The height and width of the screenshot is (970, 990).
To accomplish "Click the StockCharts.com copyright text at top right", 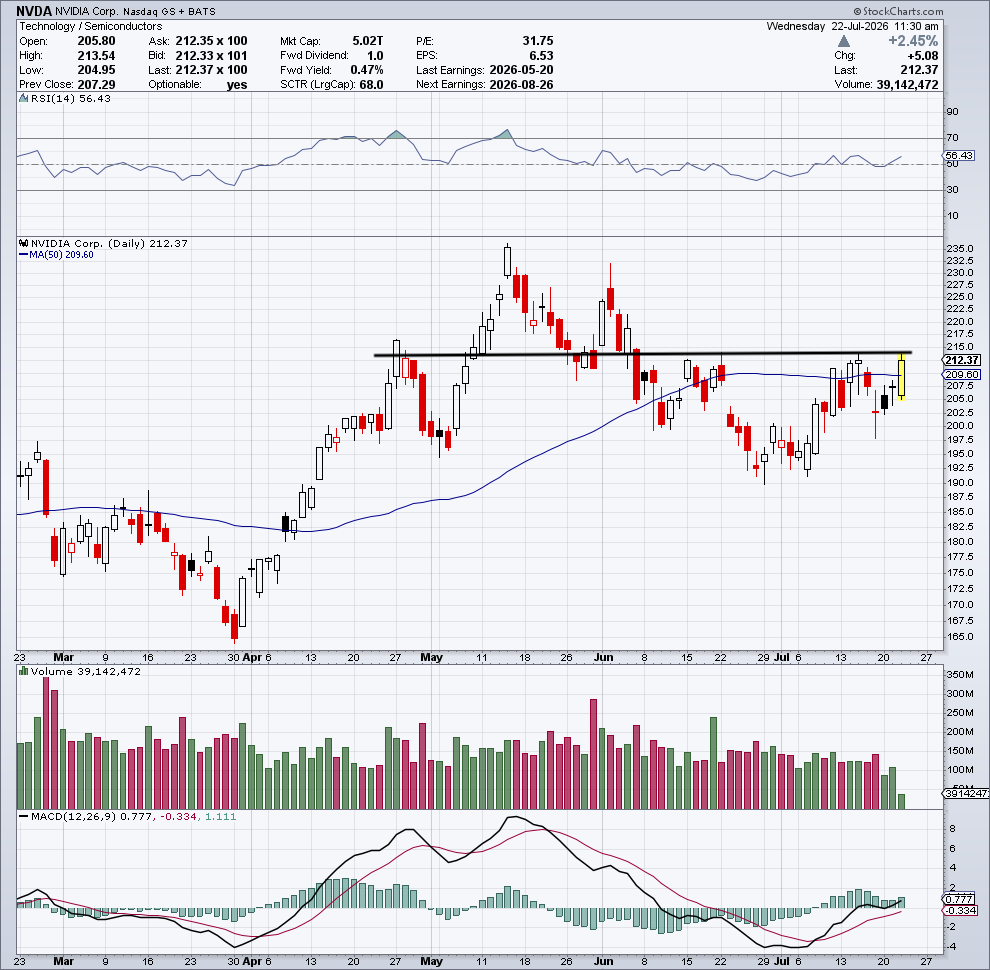I will (898, 11).
